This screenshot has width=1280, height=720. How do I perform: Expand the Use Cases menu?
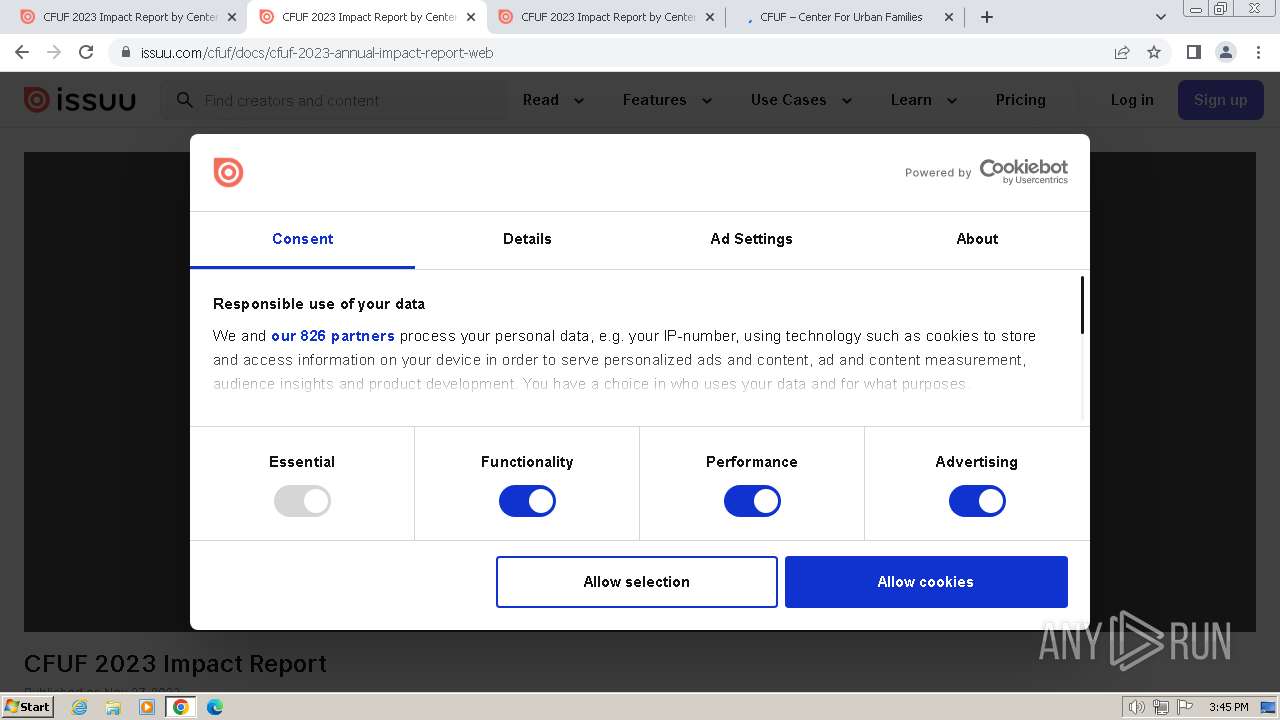pyautogui.click(x=801, y=100)
